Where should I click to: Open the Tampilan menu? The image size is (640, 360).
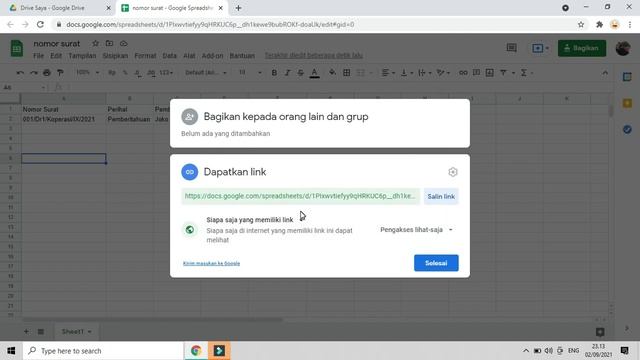(x=82, y=56)
